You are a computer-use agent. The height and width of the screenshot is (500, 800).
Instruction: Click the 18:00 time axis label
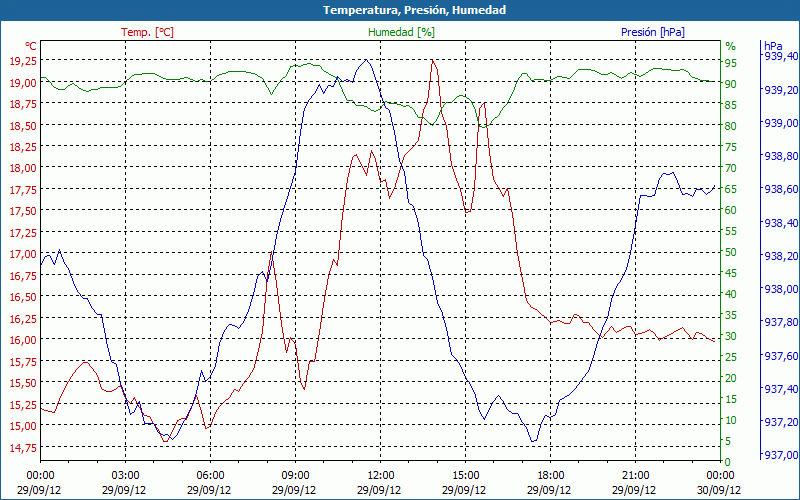(x=551, y=475)
